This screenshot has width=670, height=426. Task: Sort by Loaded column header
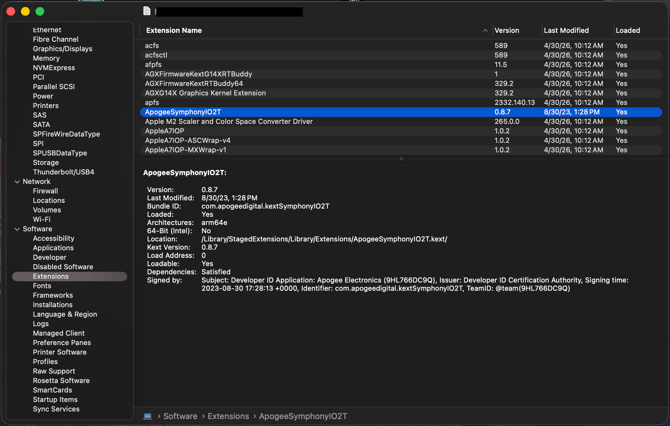[627, 30]
